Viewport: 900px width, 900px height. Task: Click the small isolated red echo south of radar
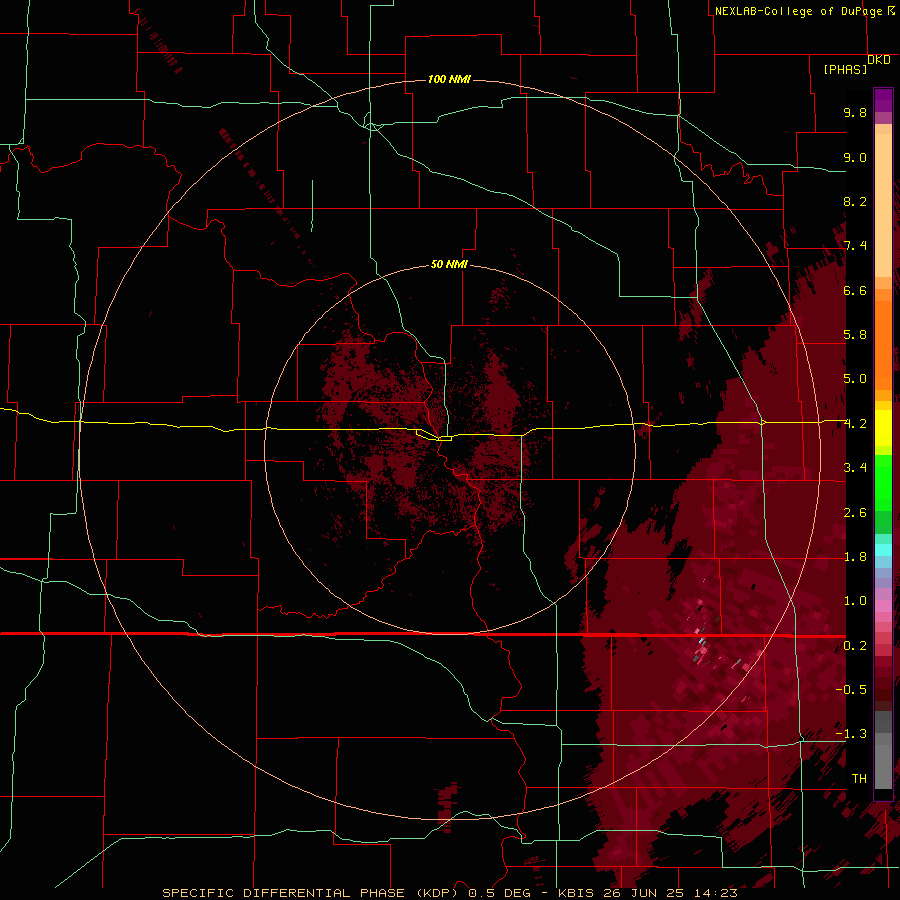pos(448,806)
